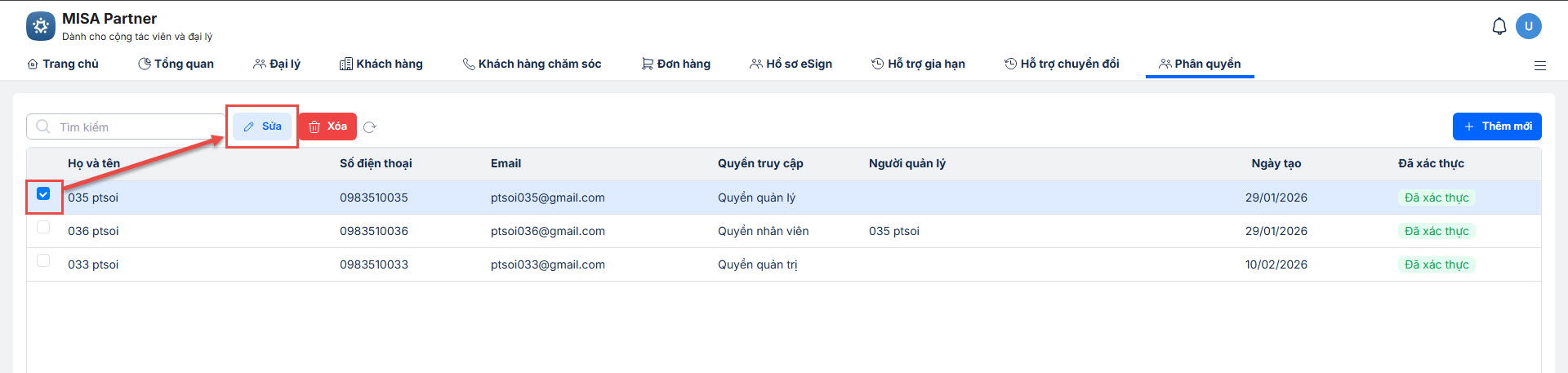Click the Sửa edit button
This screenshot has height=373, width=1568.
click(x=262, y=127)
